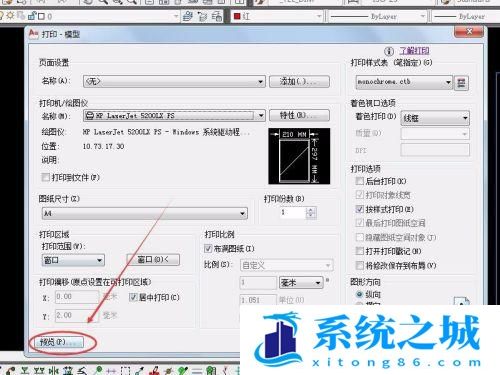Enable the 后台打印(K) checkbox
The width and height of the screenshot is (500, 375).
point(359,181)
